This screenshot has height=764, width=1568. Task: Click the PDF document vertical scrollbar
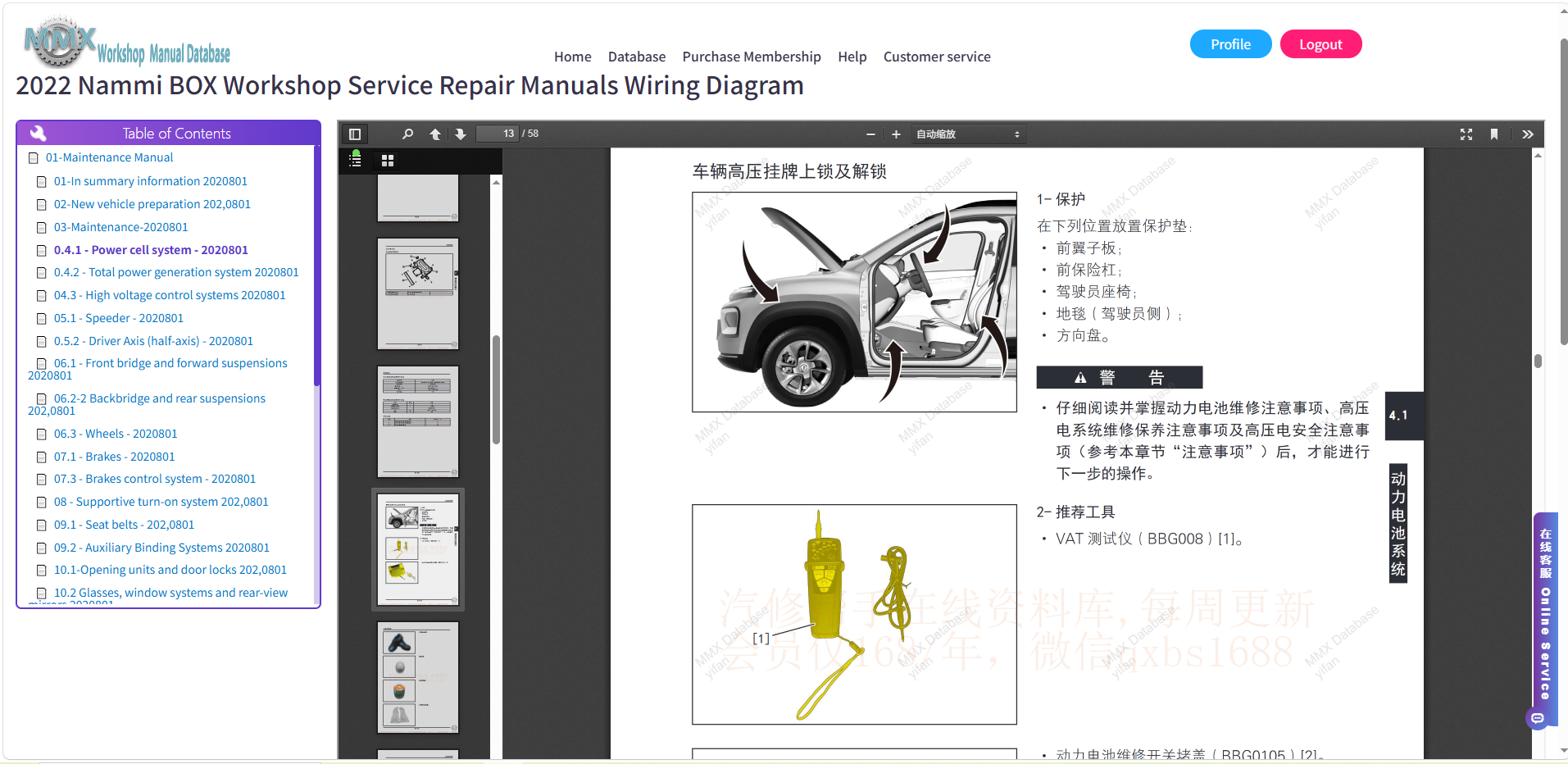pos(1538,361)
